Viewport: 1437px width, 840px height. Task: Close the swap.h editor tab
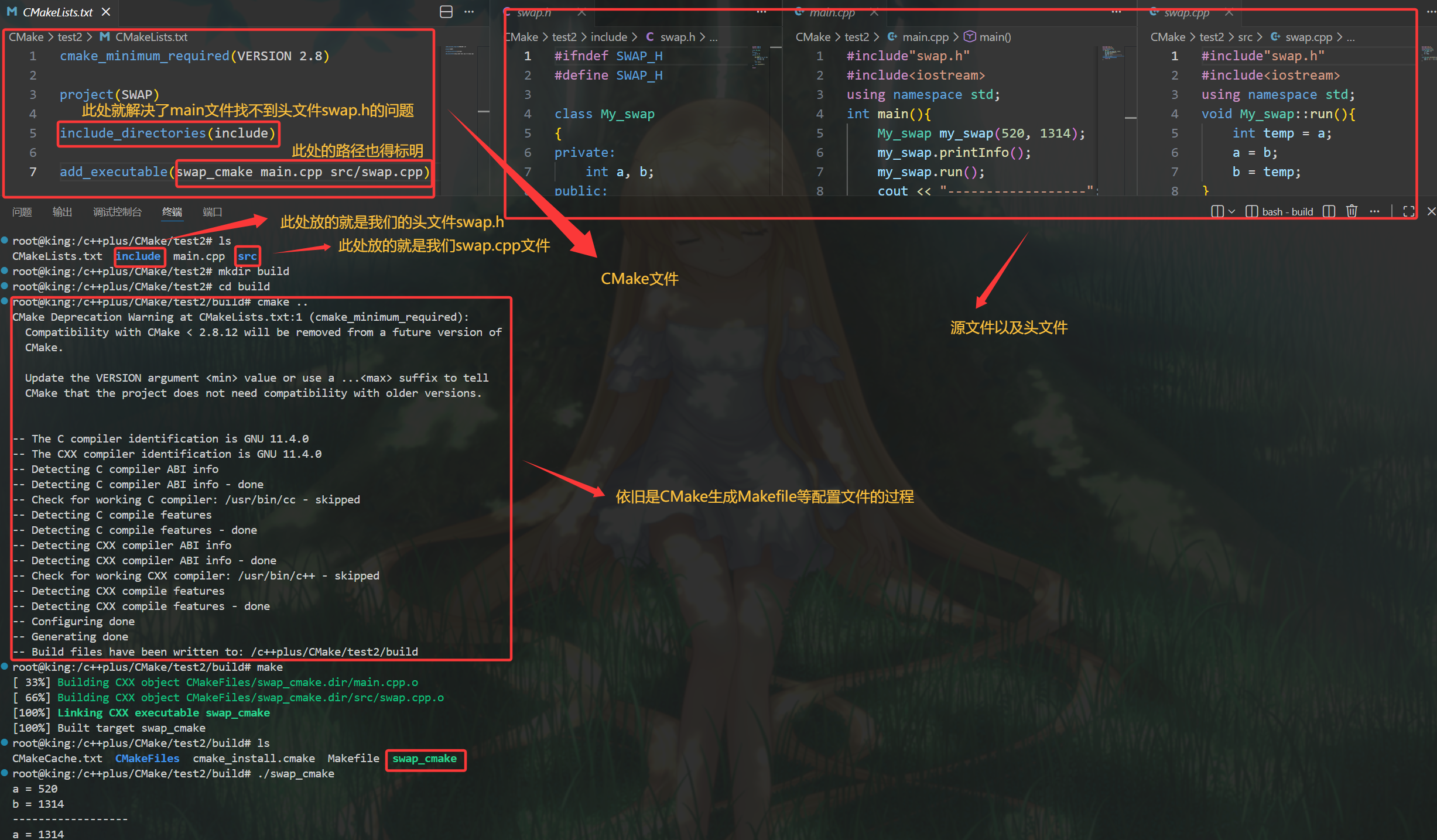[x=581, y=12]
